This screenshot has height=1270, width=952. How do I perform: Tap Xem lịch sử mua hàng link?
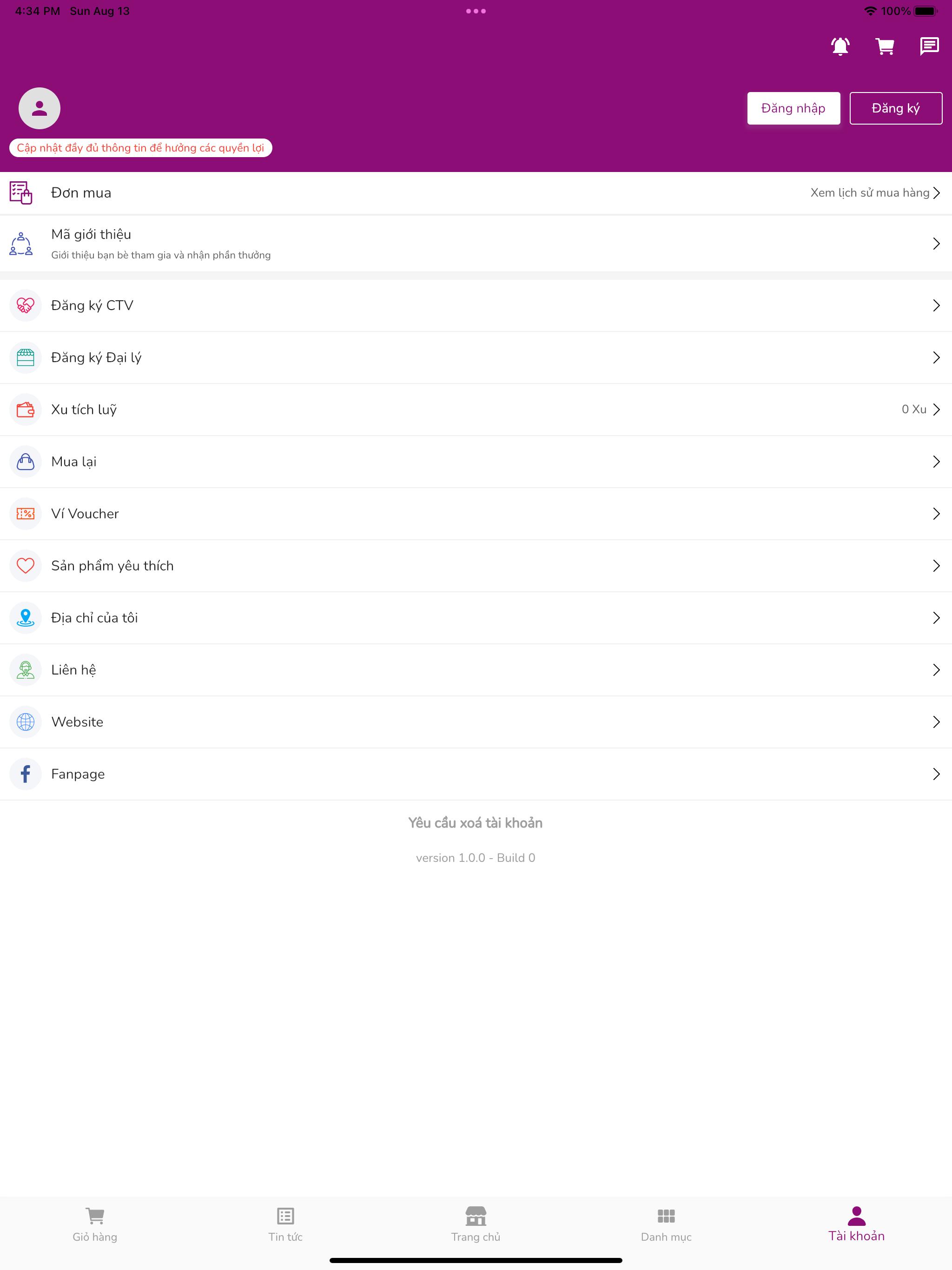(870, 193)
